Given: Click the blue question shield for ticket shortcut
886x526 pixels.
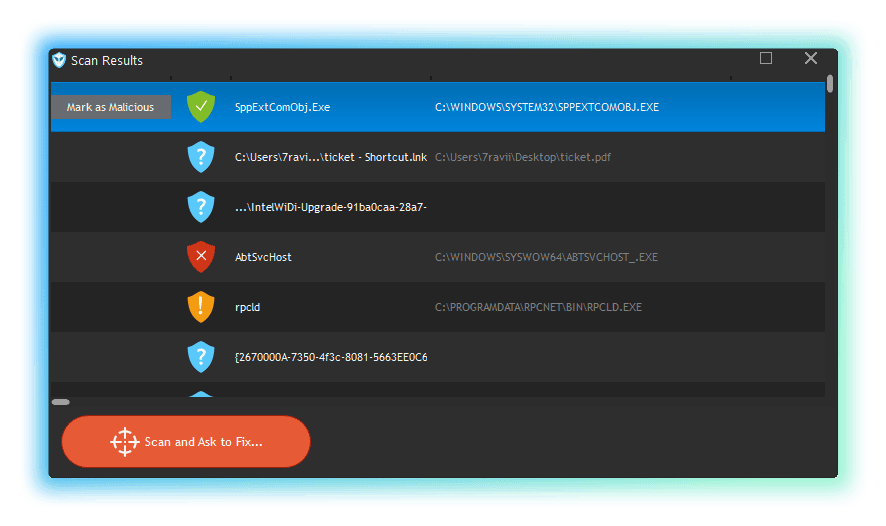Looking at the screenshot, I should tap(201, 157).
